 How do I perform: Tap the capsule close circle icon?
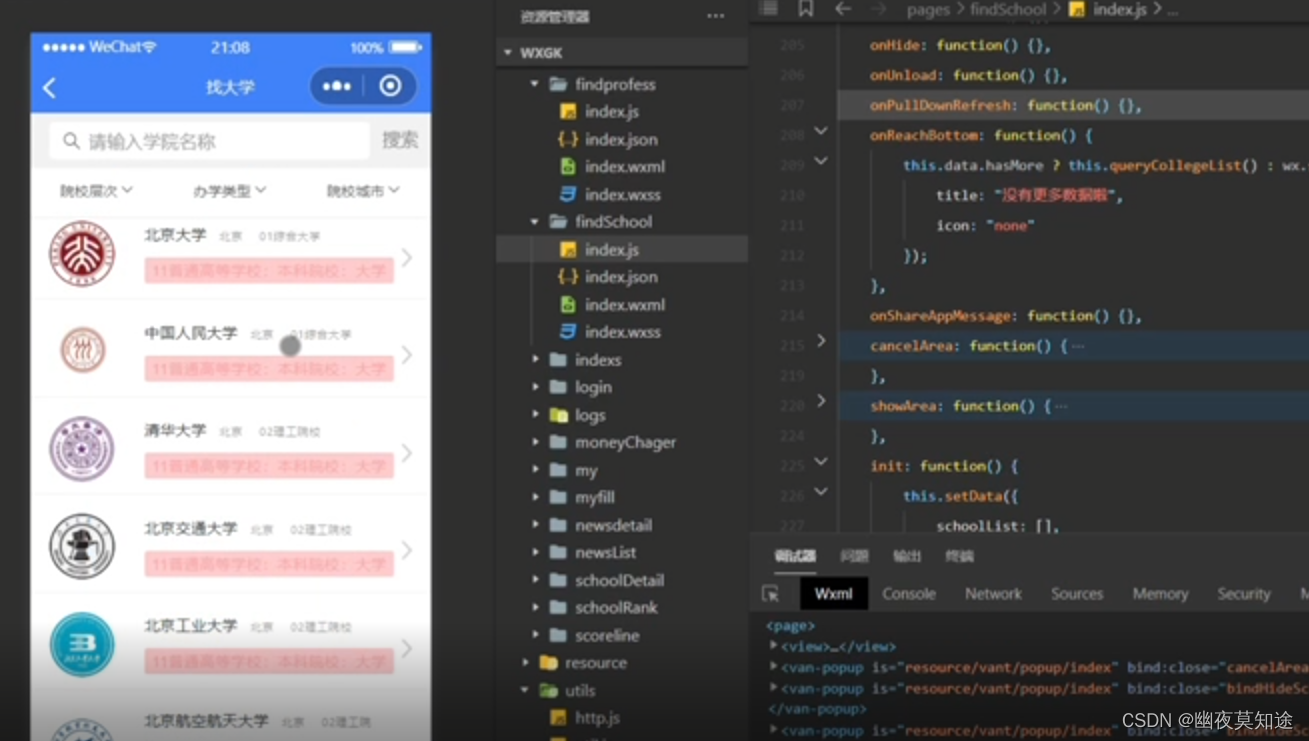coord(390,87)
